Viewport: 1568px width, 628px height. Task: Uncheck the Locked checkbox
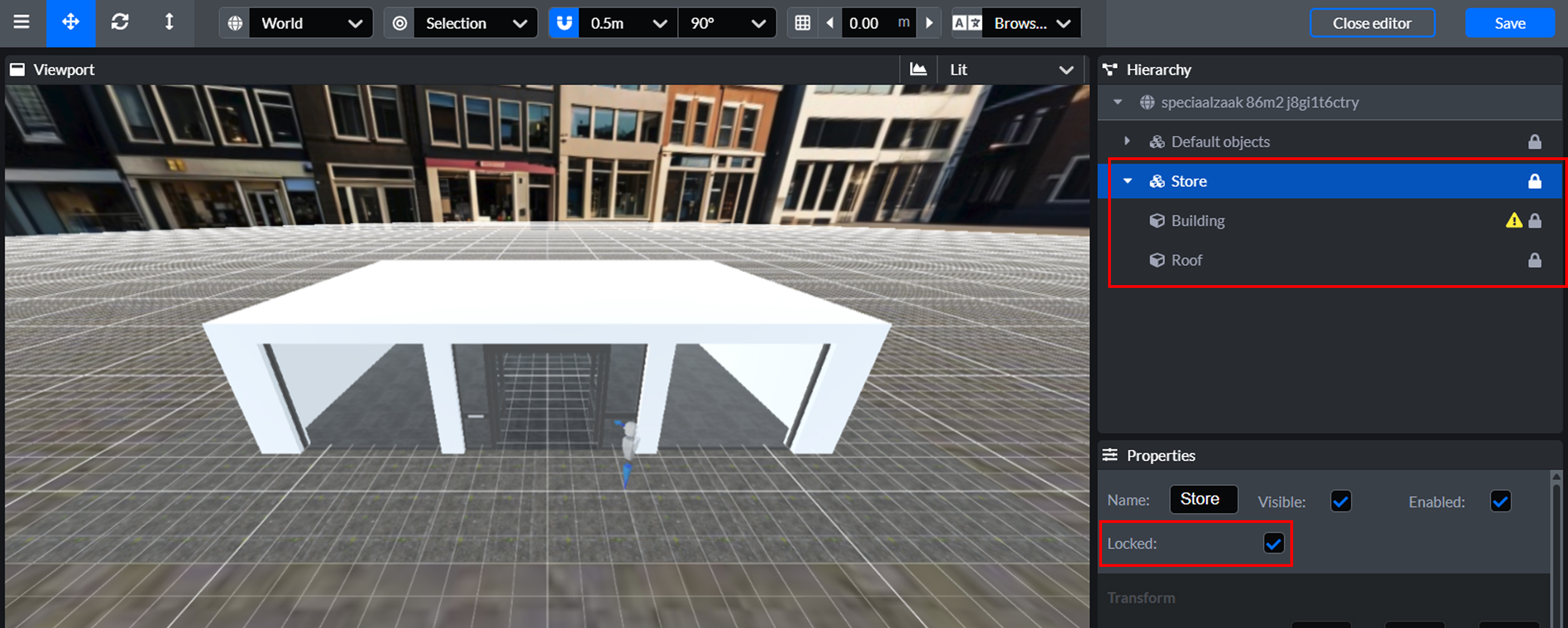pos(1274,543)
